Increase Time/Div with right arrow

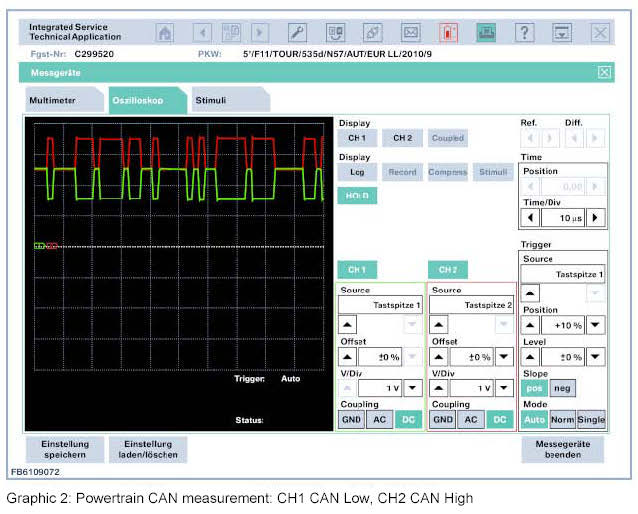(596, 217)
